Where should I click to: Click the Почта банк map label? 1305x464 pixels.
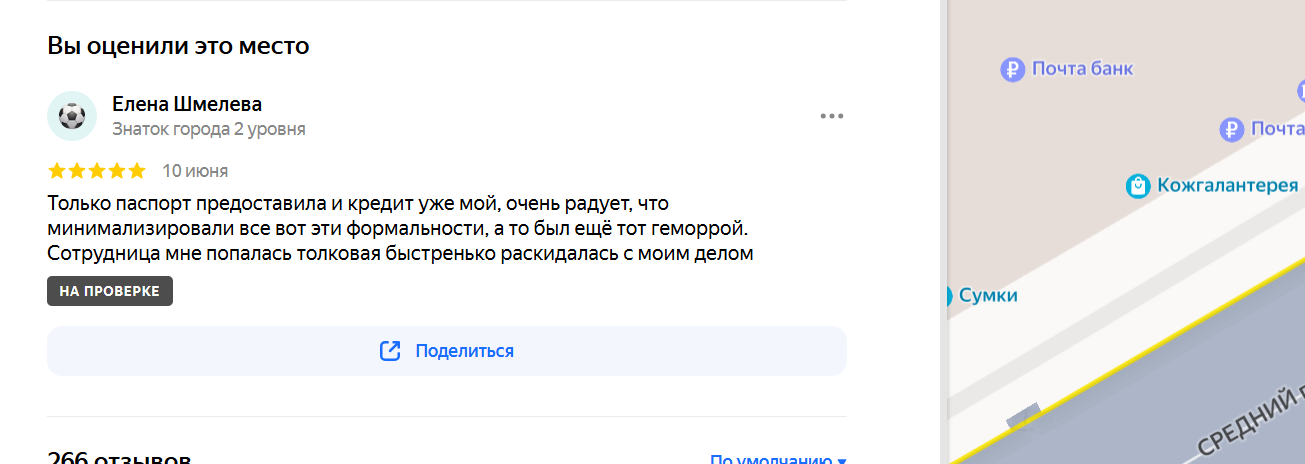(1082, 69)
